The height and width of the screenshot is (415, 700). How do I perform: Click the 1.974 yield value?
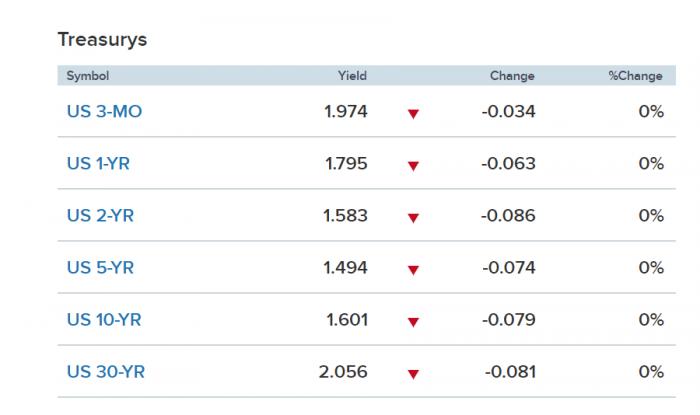click(x=346, y=112)
